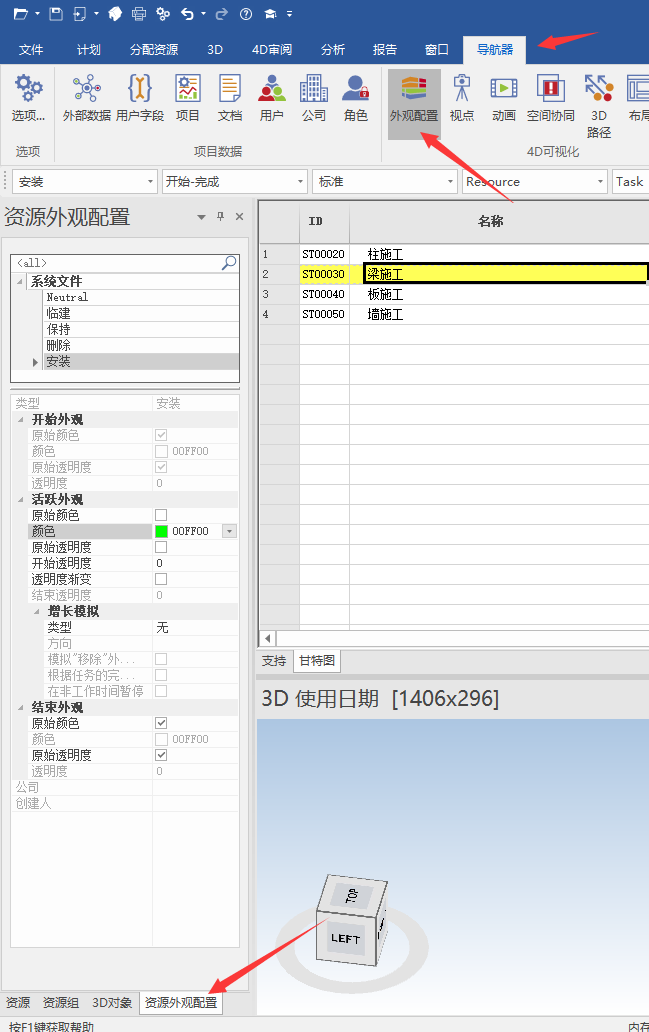Enable 原始颜色 under 活跃外观

click(161, 515)
